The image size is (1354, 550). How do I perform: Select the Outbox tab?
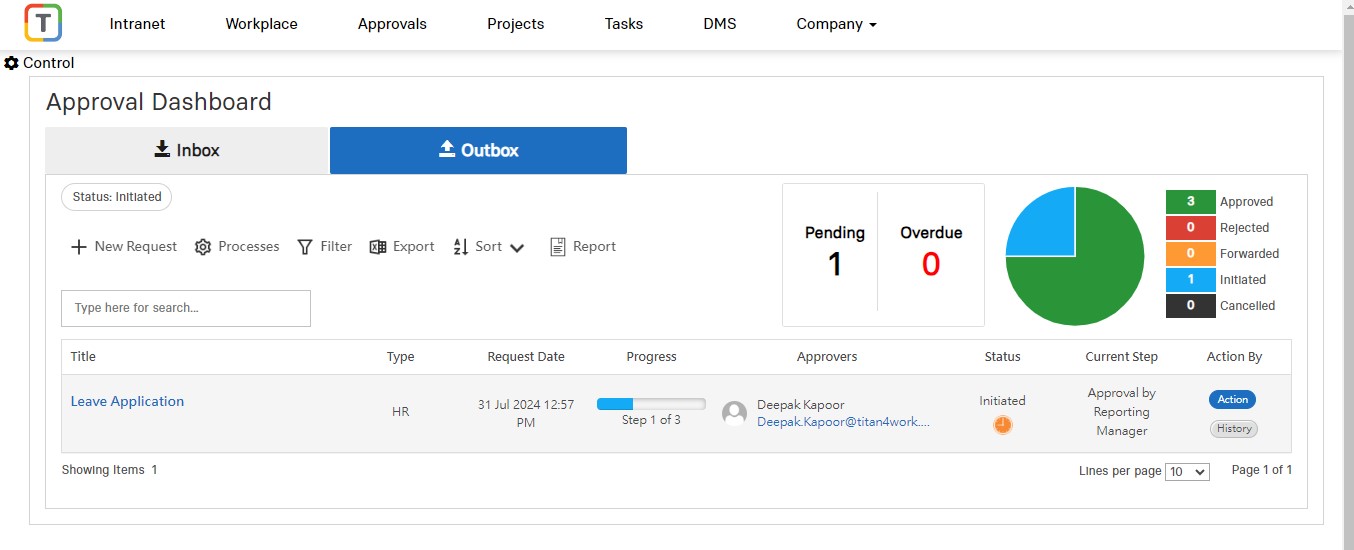[478, 150]
